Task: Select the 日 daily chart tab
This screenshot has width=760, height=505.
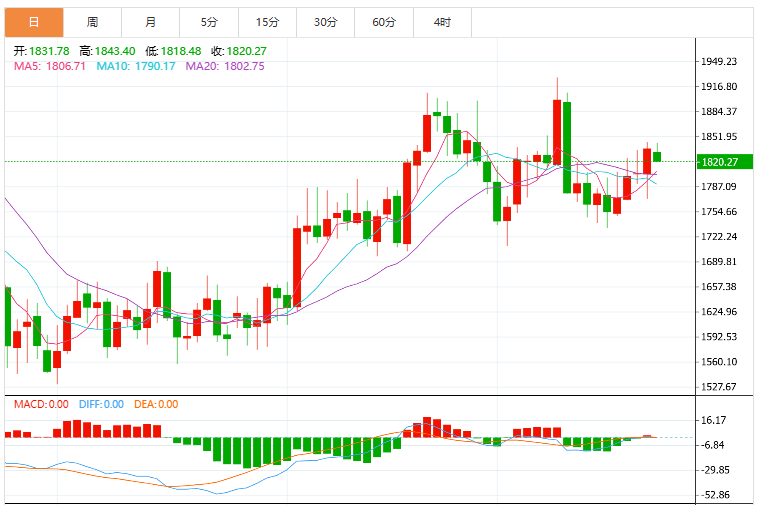Action: (x=34, y=22)
